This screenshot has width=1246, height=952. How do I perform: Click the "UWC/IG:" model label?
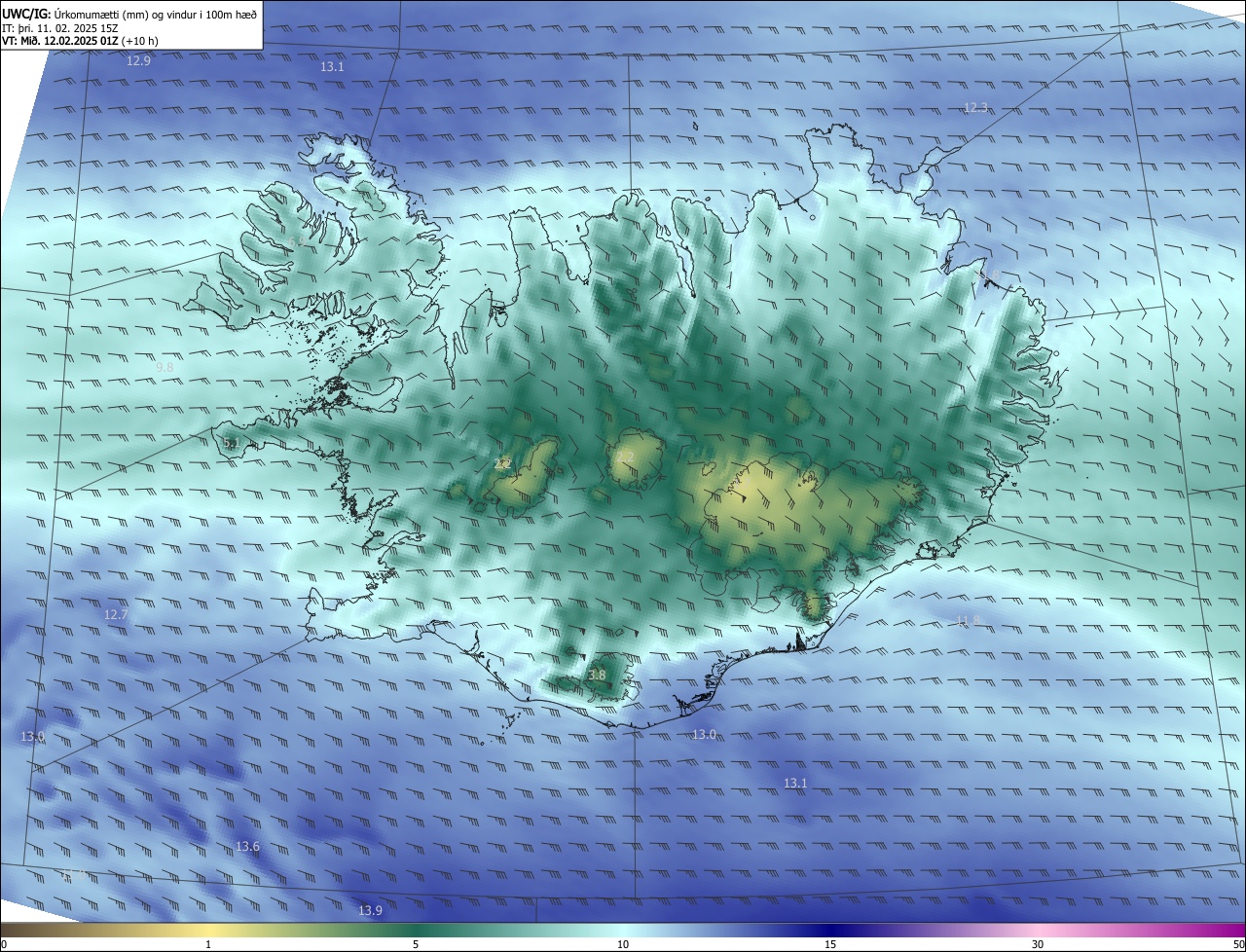tap(24, 14)
